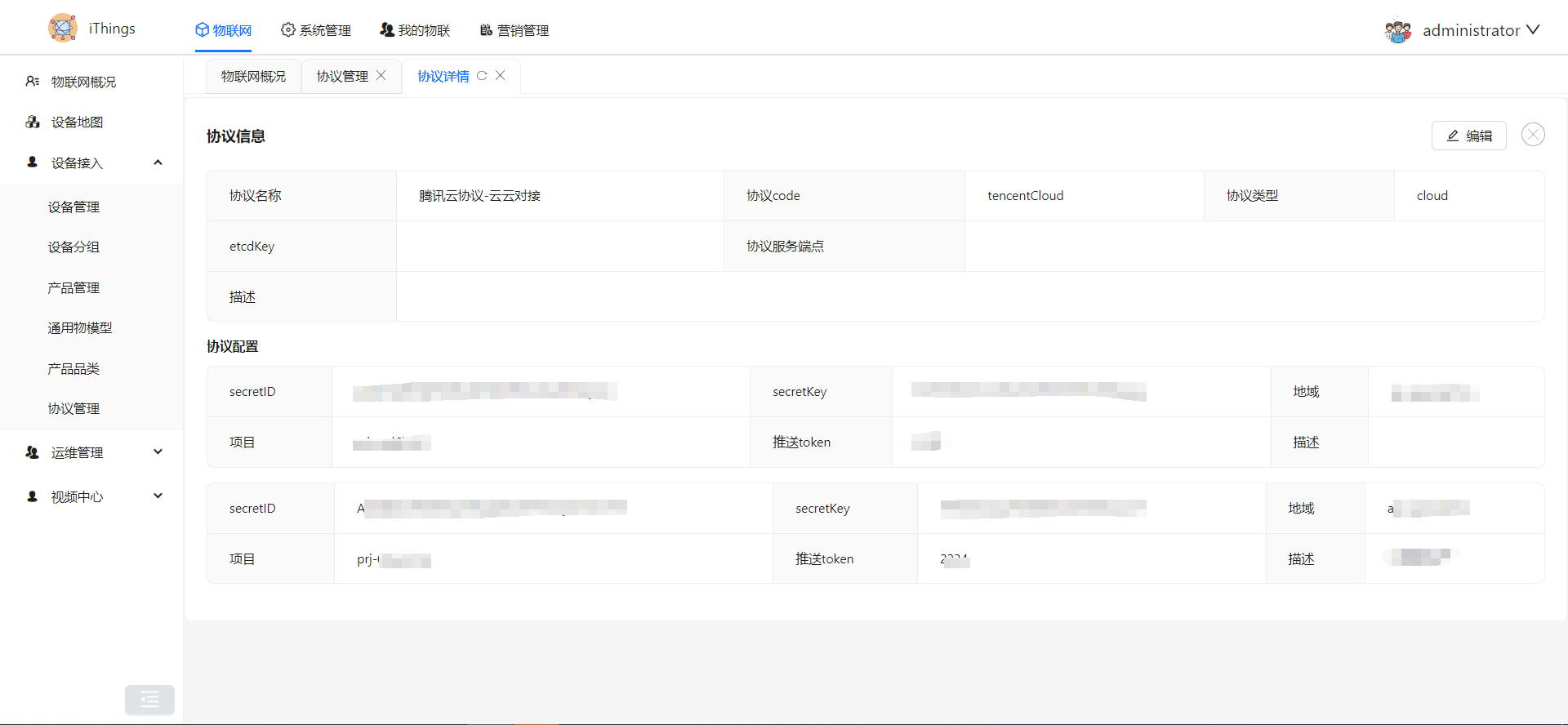The width and height of the screenshot is (1568, 725).
Task: Toggle sidebar collapse button at bottom
Action: (x=149, y=700)
